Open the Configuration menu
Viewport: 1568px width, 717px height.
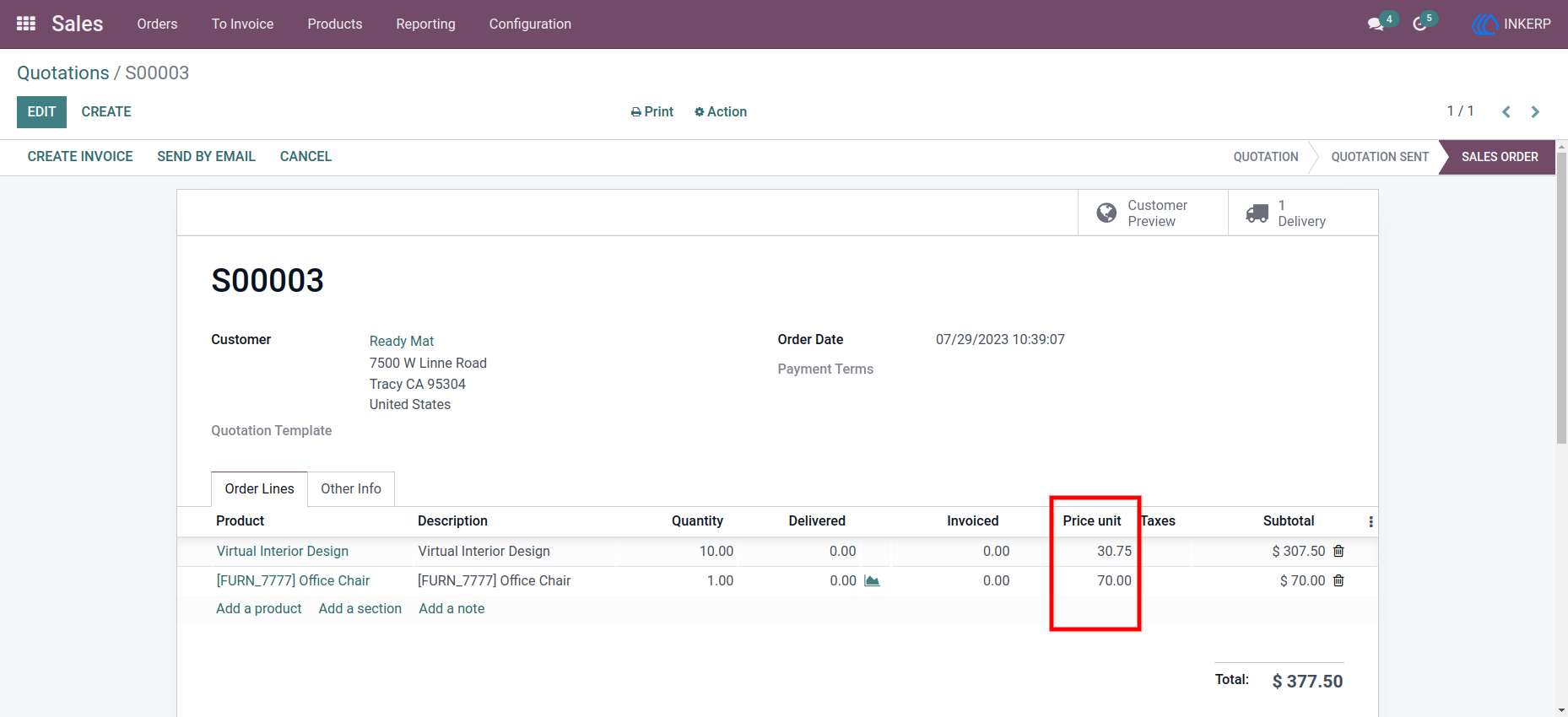530,24
